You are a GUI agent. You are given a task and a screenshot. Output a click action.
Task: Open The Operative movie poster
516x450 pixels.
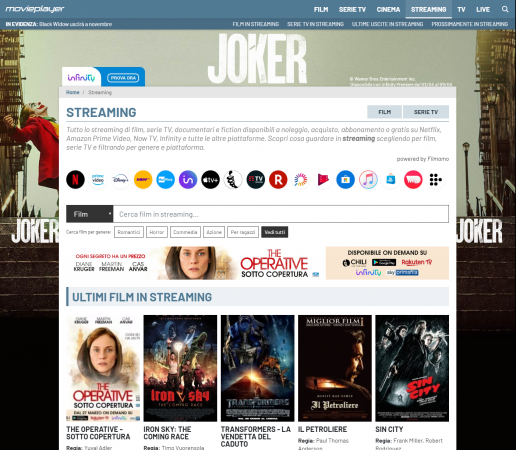[103, 368]
